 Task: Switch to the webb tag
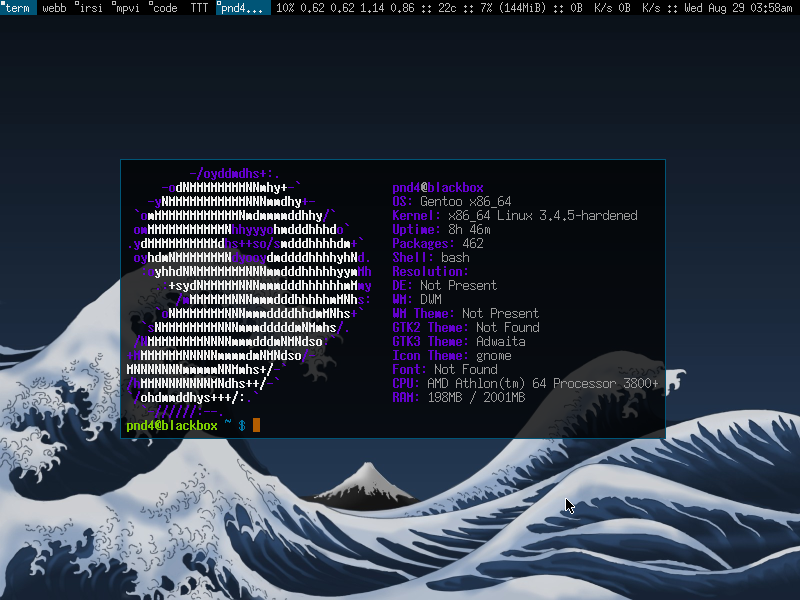click(54, 8)
